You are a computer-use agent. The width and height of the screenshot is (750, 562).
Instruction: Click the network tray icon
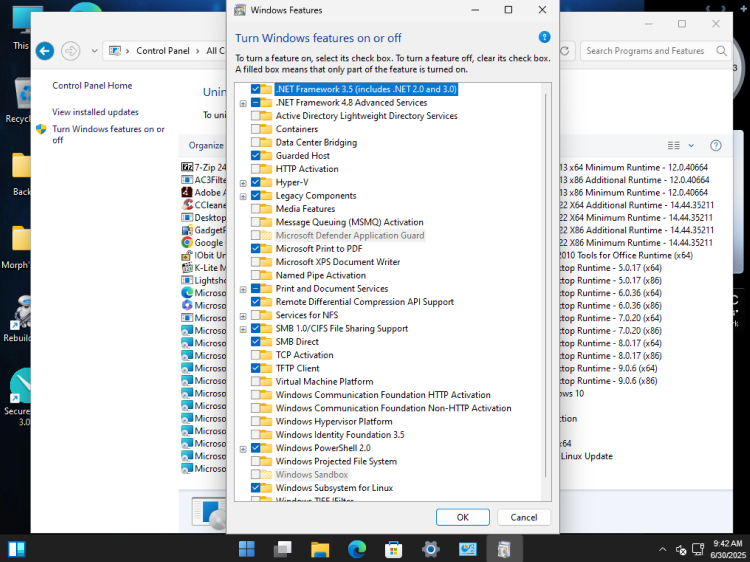698,549
